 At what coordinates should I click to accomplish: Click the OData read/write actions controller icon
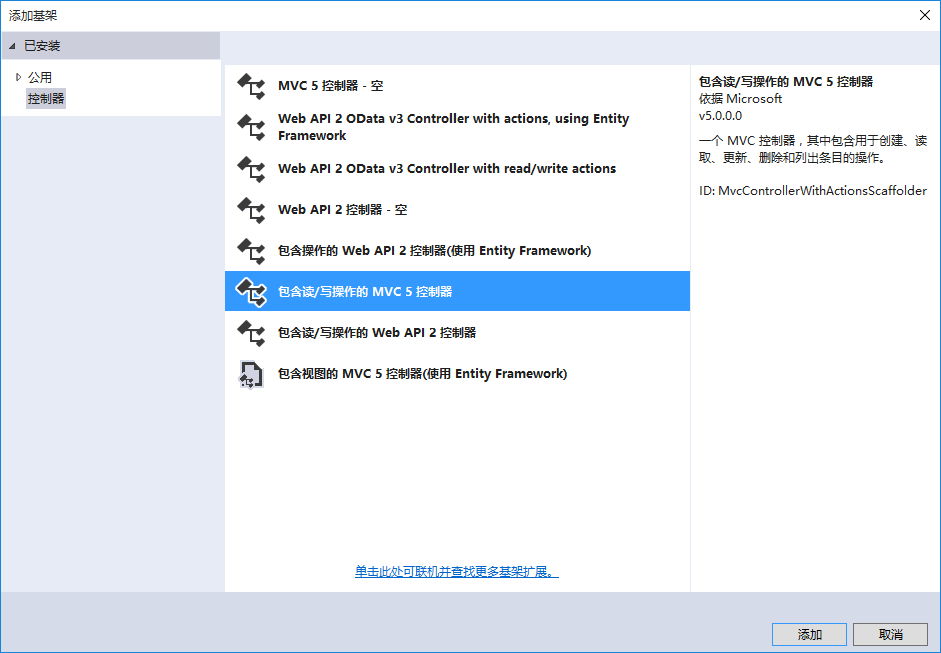[250, 169]
